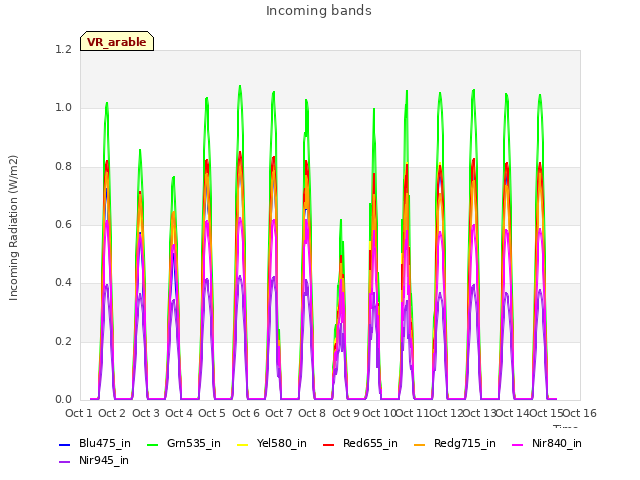Click the Oct 2 x-axis tick label
This screenshot has width=640, height=480.
[x=112, y=413]
